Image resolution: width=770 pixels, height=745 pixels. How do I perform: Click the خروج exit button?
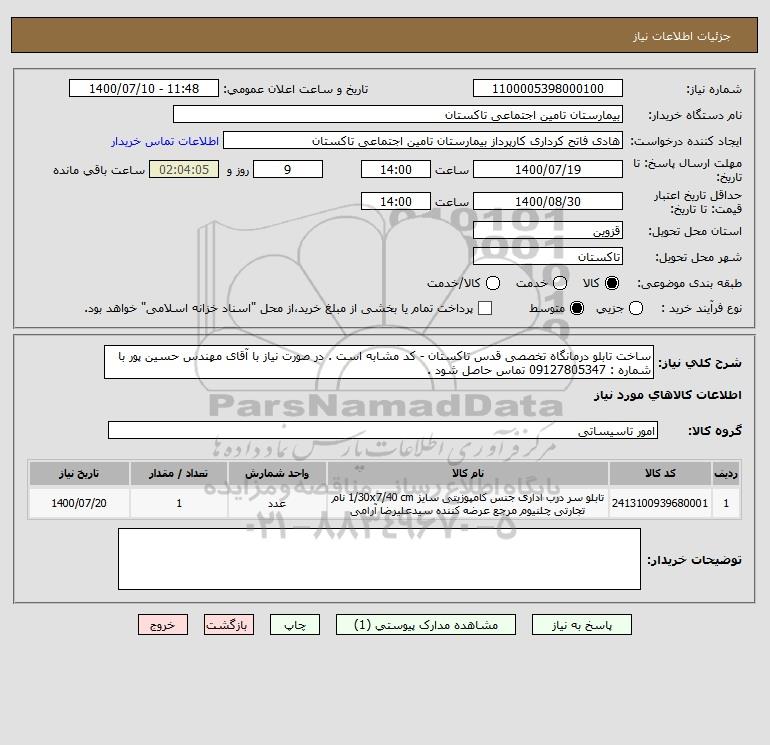tap(163, 625)
